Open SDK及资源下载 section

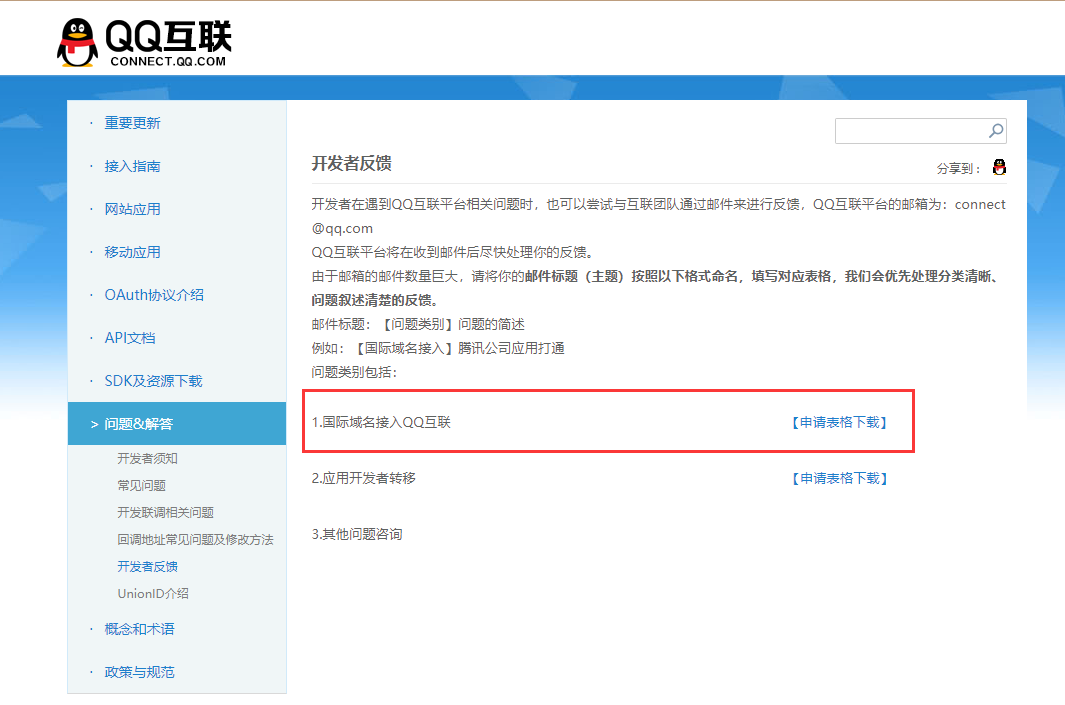pyautogui.click(x=153, y=381)
